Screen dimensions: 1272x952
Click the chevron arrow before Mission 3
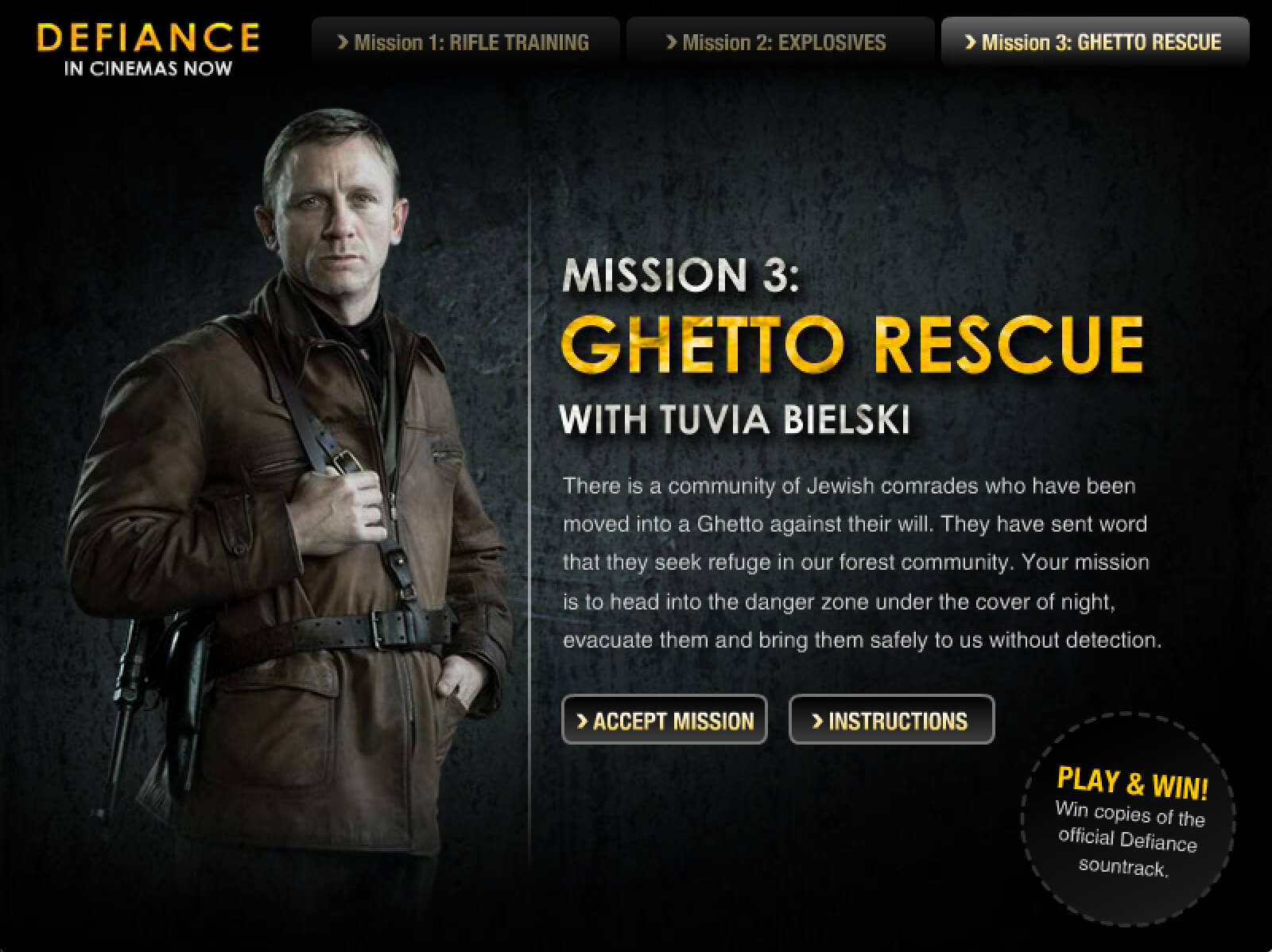(x=970, y=42)
